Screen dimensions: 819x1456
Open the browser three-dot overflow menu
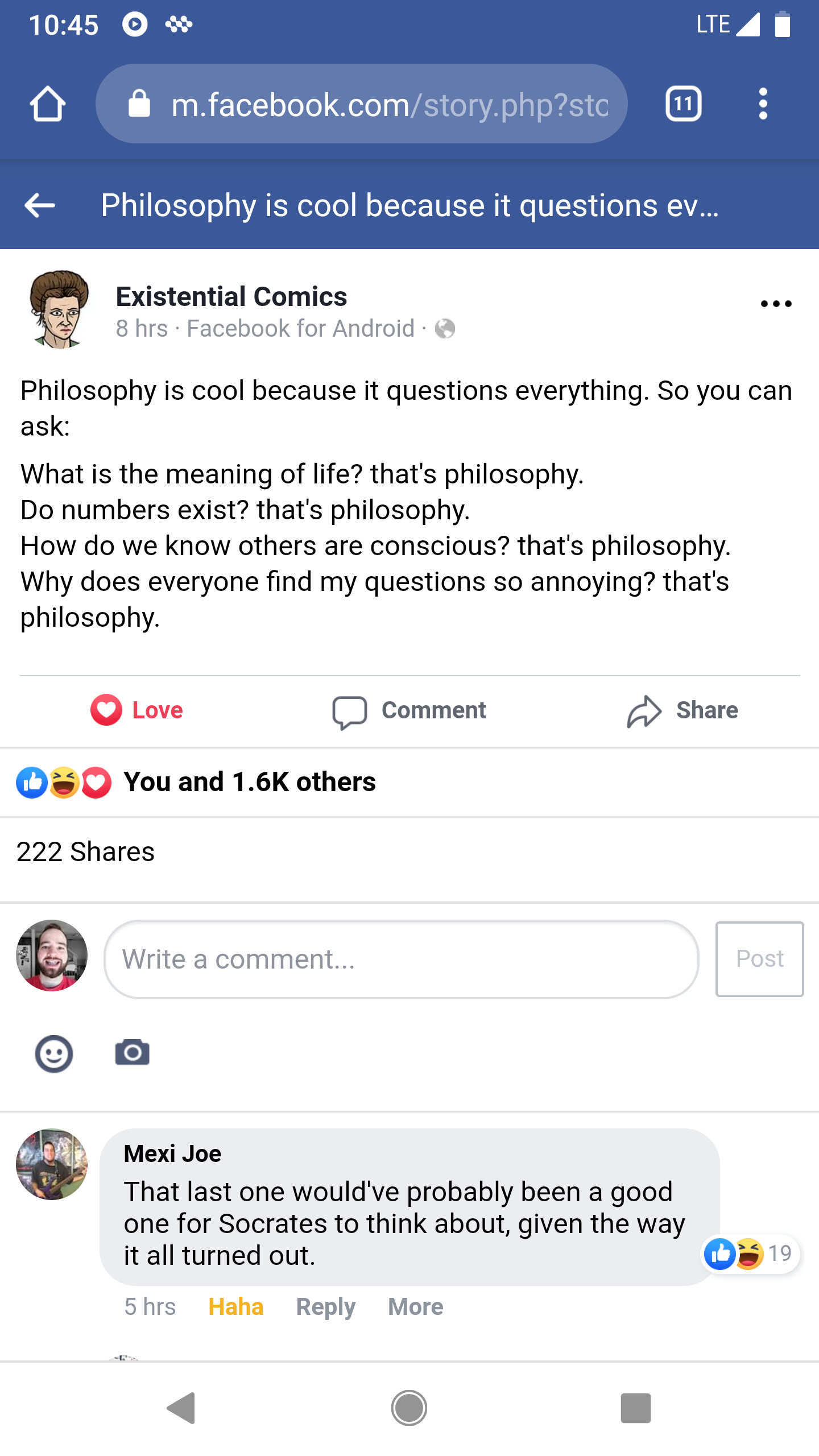coord(763,104)
